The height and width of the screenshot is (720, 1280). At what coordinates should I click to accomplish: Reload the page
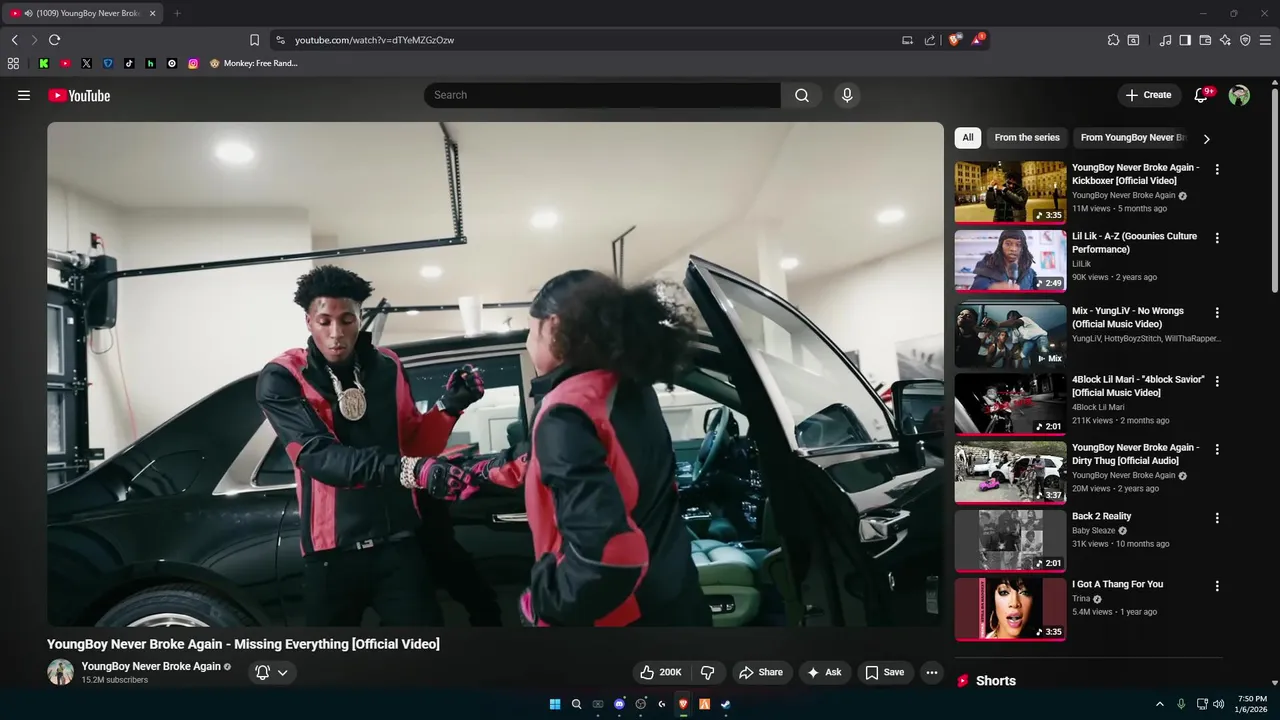54,40
